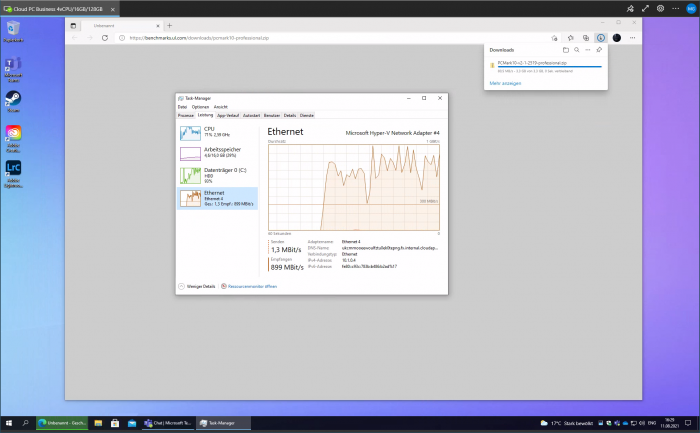This screenshot has width=700, height=433.
Task: Switch to the Dienste tab
Action: click(307, 116)
